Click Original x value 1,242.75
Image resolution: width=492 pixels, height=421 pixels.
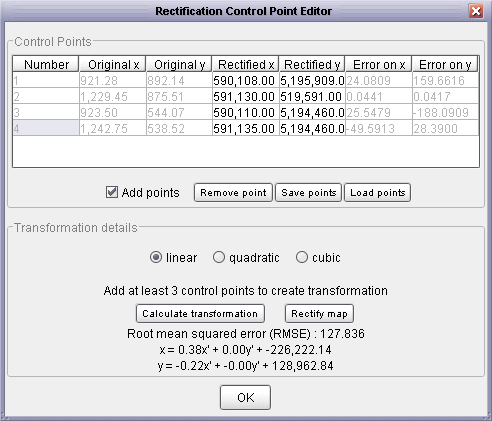(x=113, y=128)
